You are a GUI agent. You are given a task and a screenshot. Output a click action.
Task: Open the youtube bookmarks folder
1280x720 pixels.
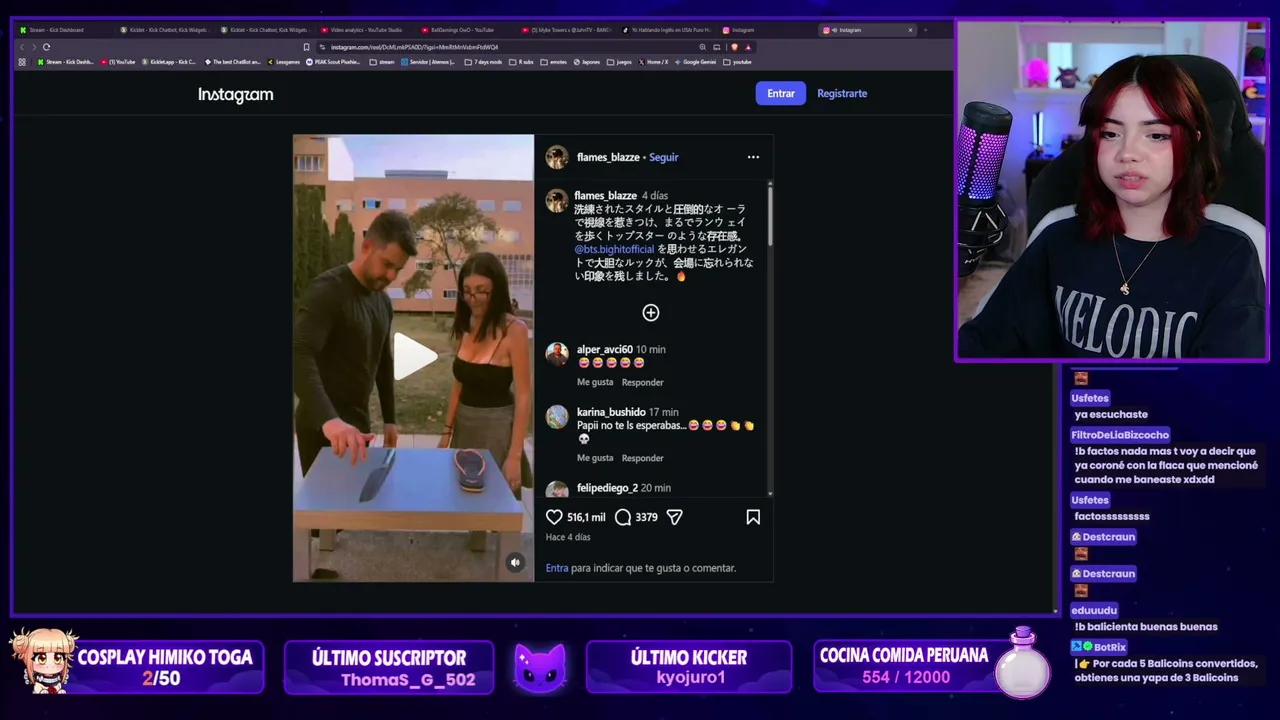[737, 62]
